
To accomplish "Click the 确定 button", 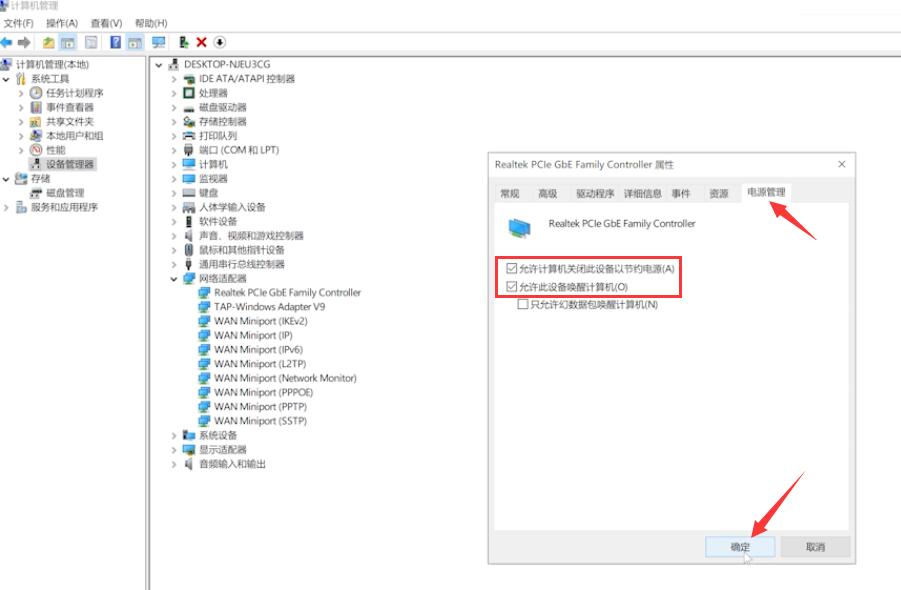I will 740,547.
